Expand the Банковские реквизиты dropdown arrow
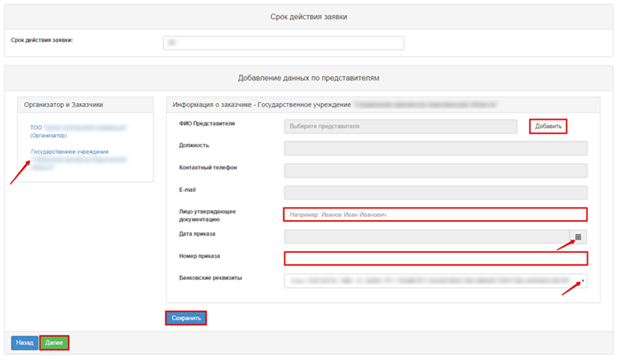Viewport: 624px width, 360px height. [x=583, y=281]
